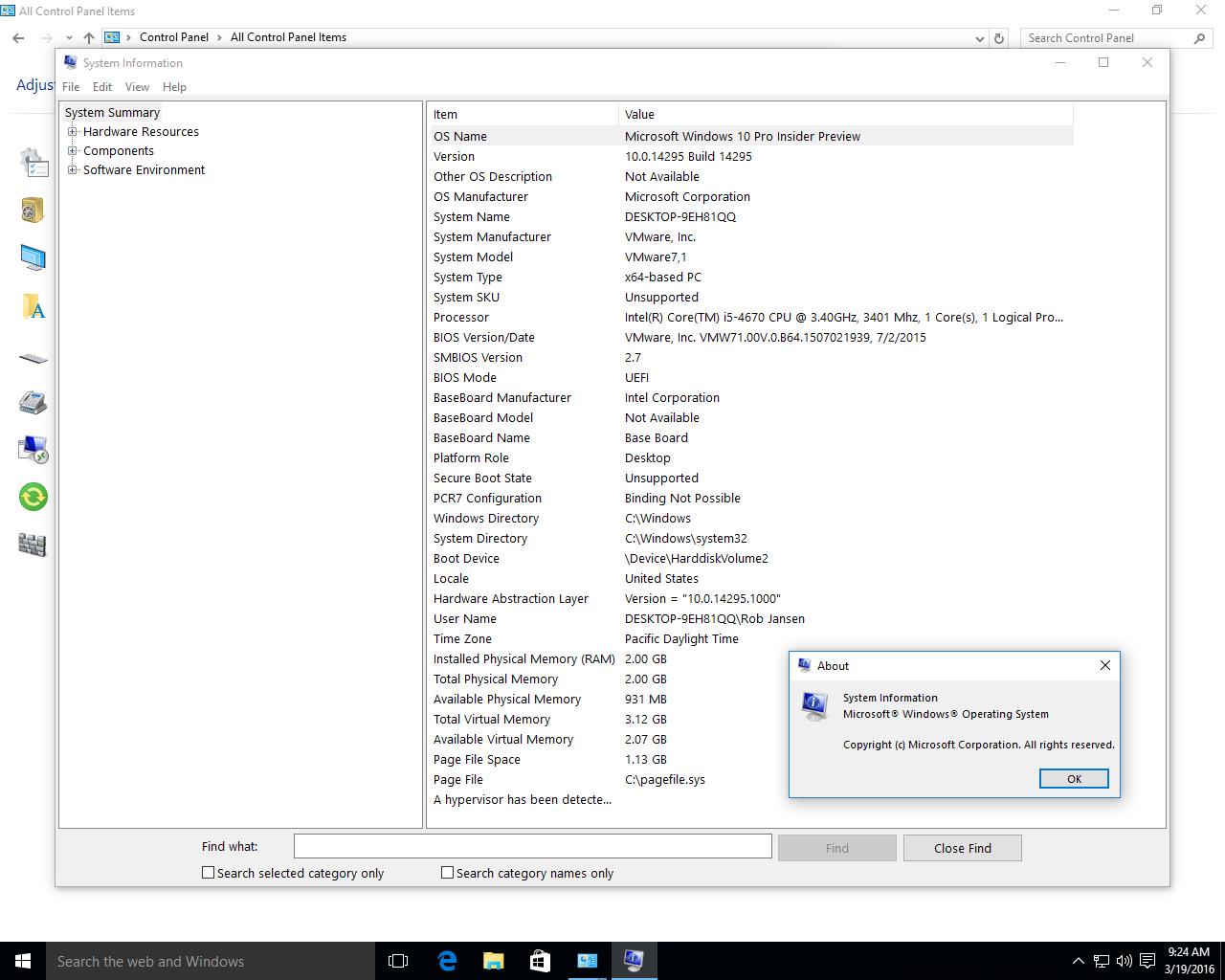This screenshot has height=980, width=1225.
Task: Click the System Information taskbar icon
Action: (x=634, y=961)
